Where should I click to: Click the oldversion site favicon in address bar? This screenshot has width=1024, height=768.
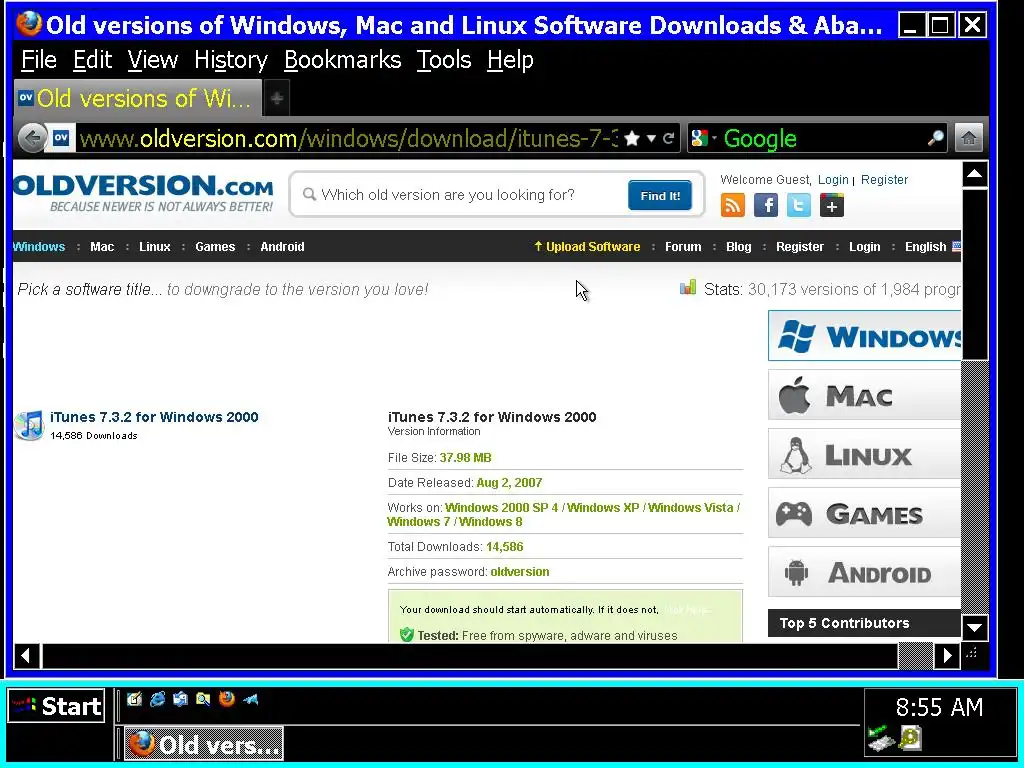click(61, 138)
